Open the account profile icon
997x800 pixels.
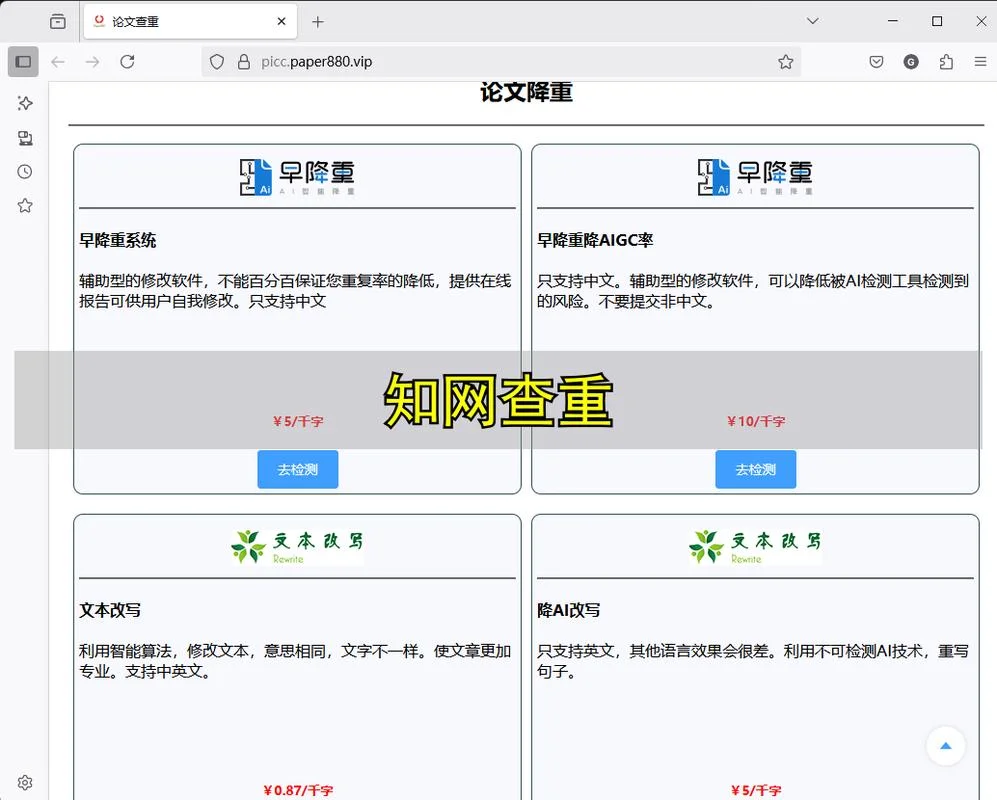tap(911, 62)
